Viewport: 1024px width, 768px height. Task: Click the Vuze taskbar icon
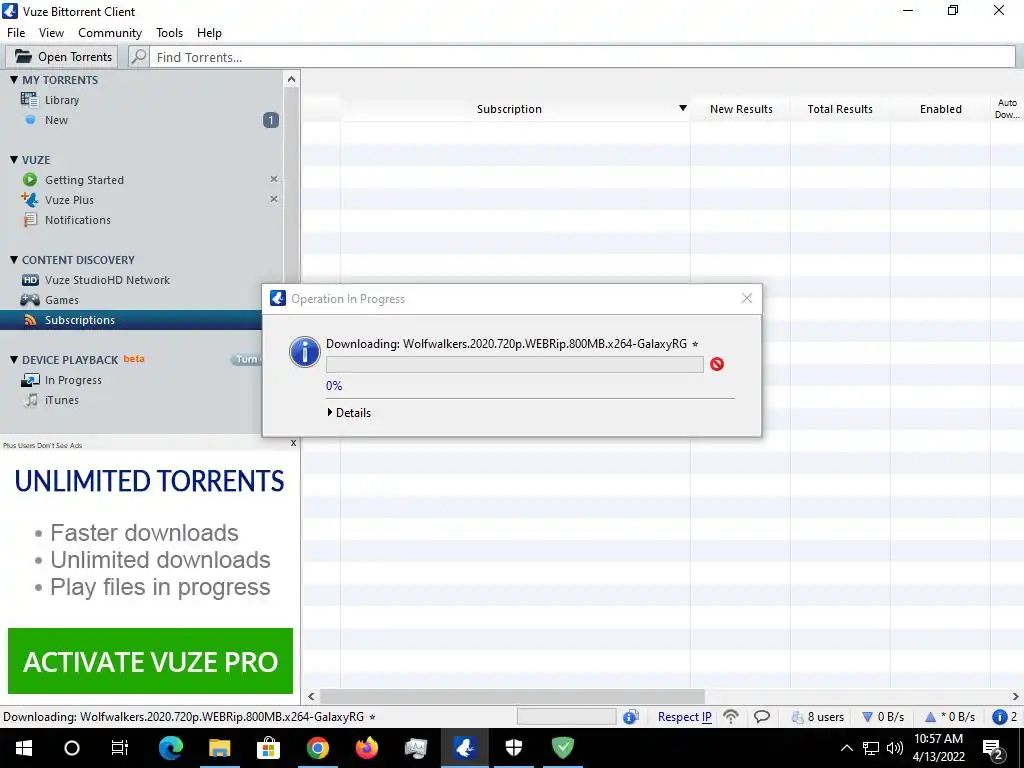click(x=464, y=748)
